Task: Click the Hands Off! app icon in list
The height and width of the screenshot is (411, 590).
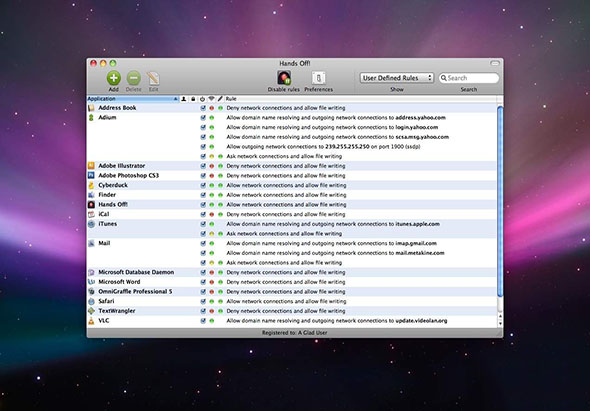Action: [x=91, y=204]
